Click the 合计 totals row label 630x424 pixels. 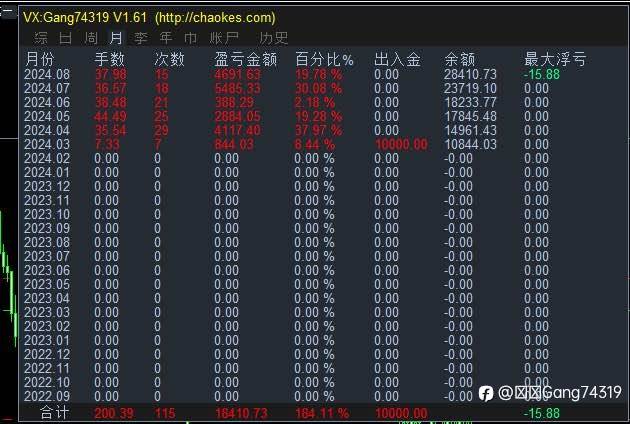tap(55, 413)
